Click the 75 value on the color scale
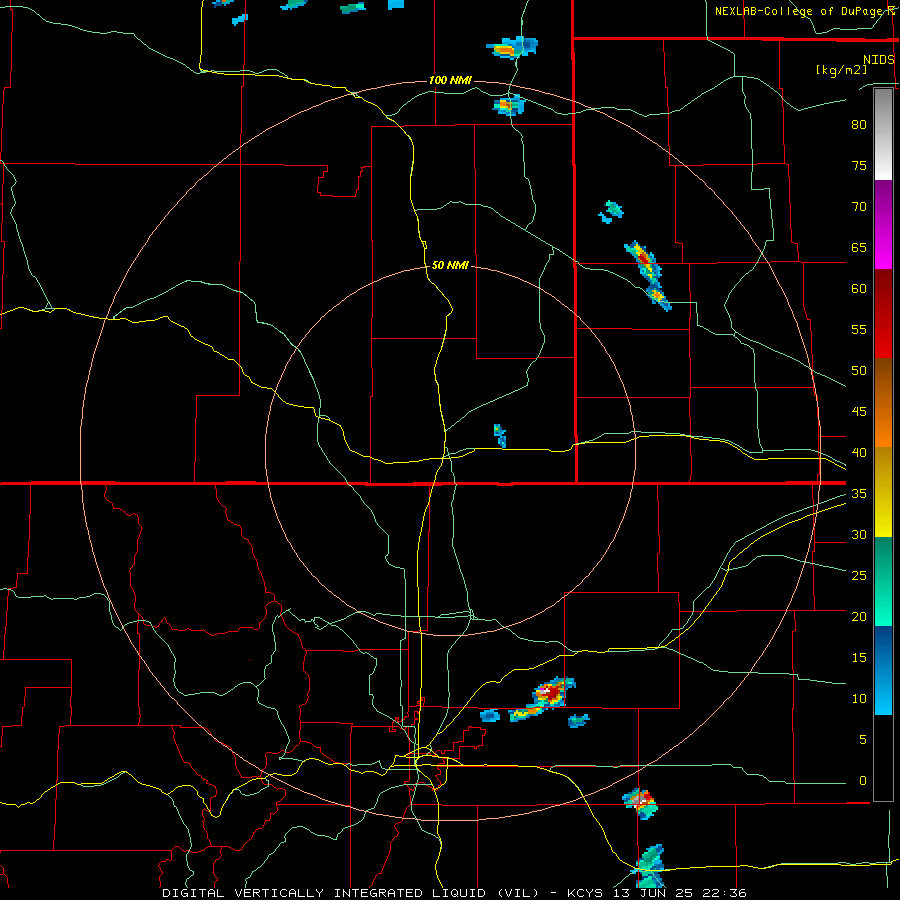The height and width of the screenshot is (900, 900). coord(859,165)
